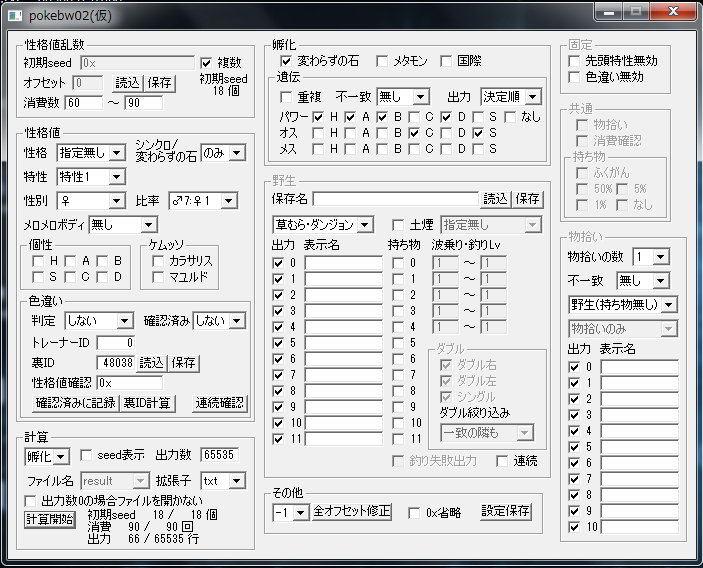The image size is (703, 568).
Task: Open the 草むら・ダンジョン dropdown
Action: point(323,225)
